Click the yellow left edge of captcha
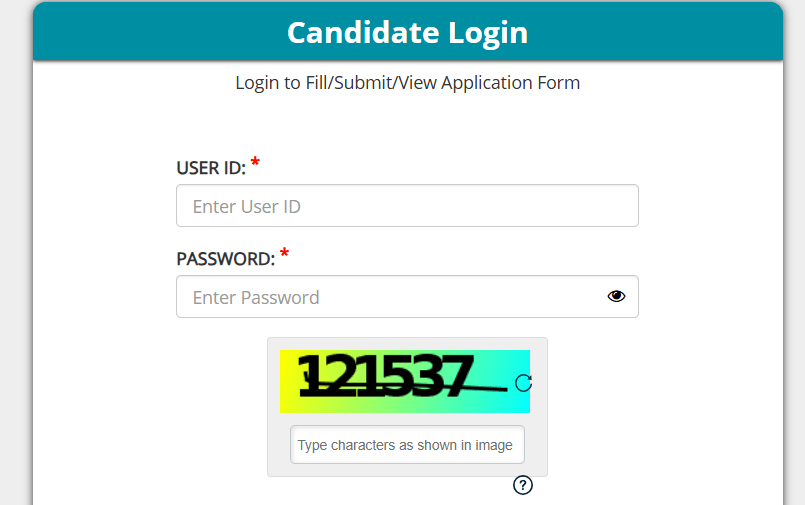 pos(287,382)
